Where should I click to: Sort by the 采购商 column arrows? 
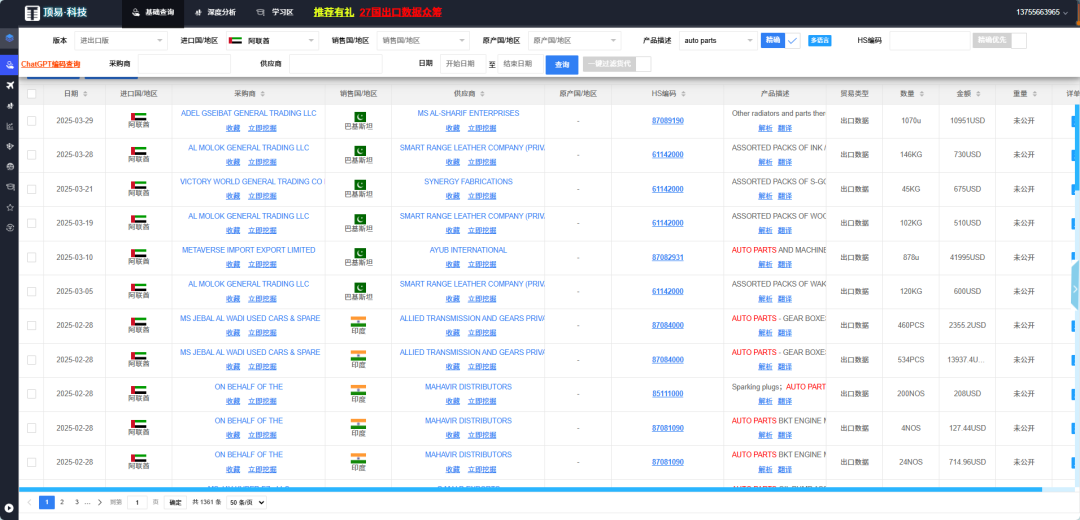coord(263,94)
